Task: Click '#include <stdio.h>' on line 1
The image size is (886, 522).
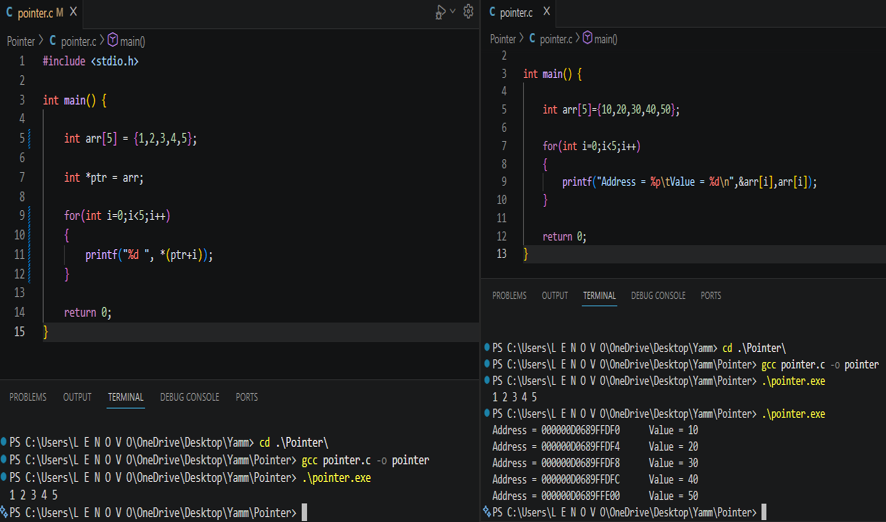Action: click(x=90, y=61)
